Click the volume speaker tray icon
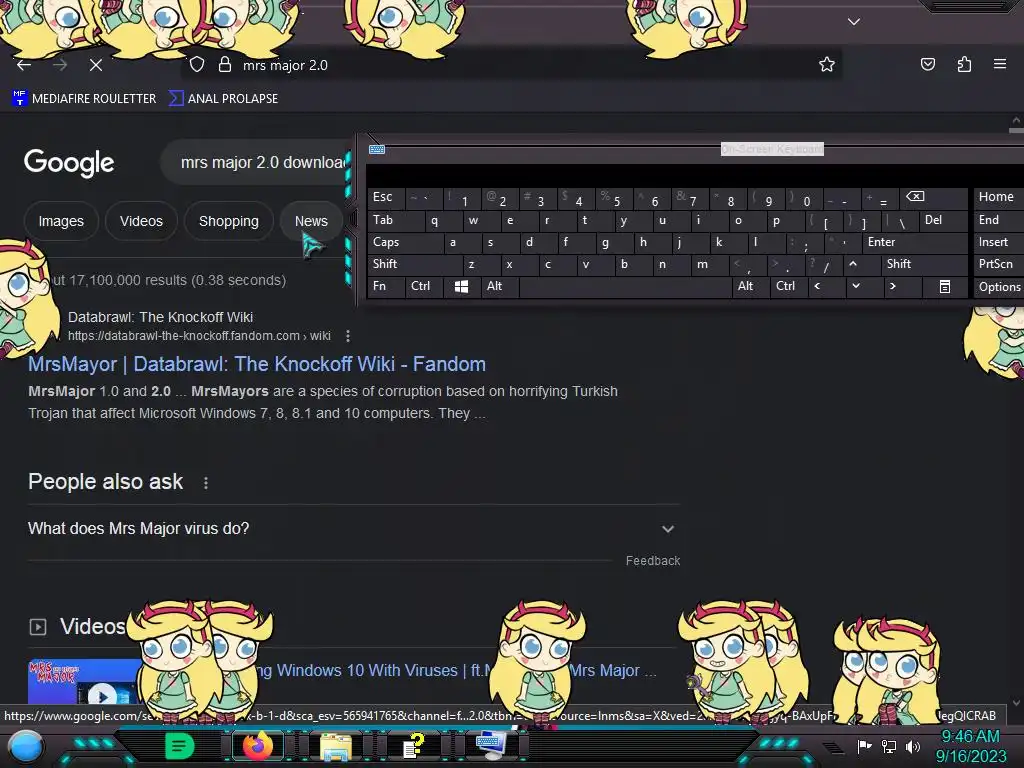 [x=913, y=746]
